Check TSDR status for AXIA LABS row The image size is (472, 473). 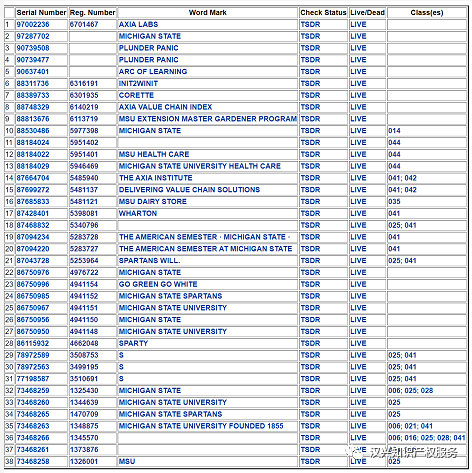pyautogui.click(x=310, y=24)
